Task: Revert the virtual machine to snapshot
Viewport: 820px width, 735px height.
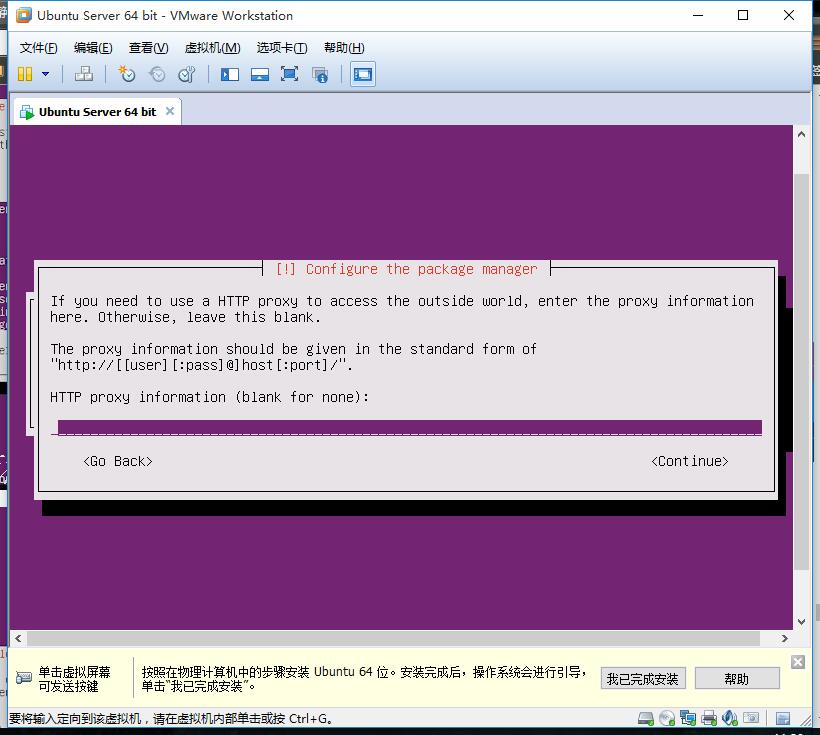Action: [x=157, y=74]
